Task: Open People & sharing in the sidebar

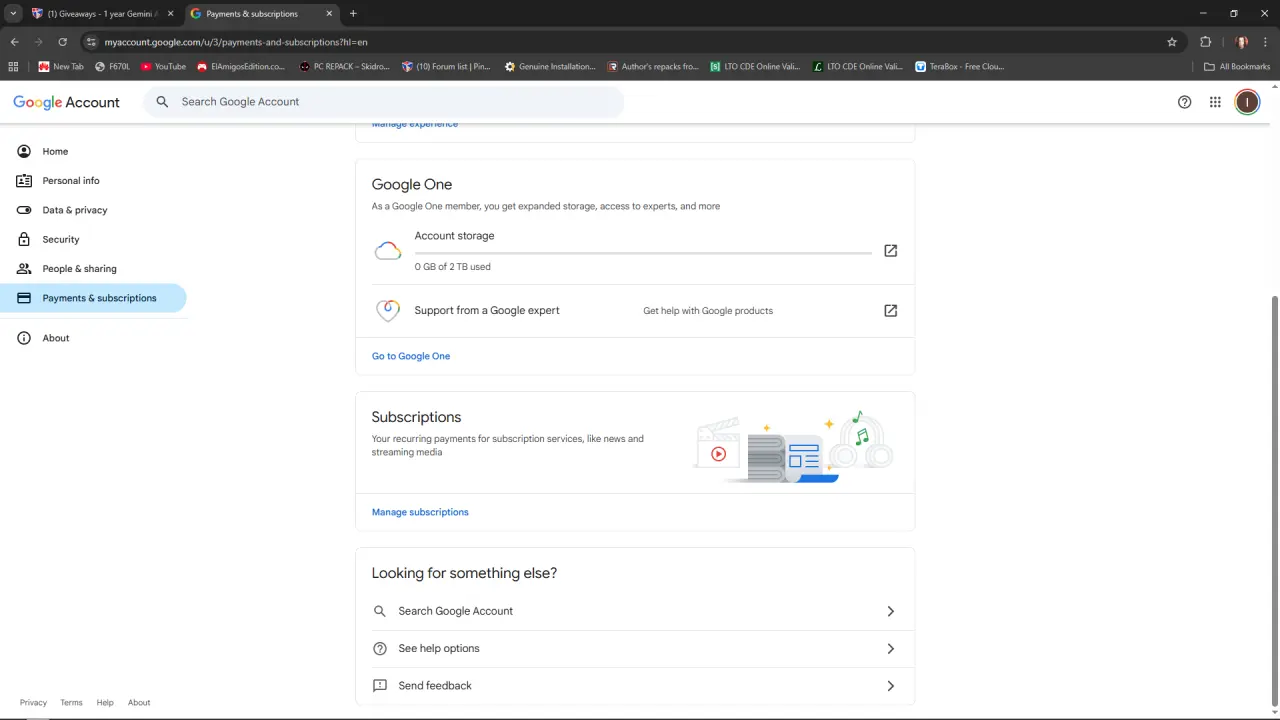Action: (x=93, y=269)
